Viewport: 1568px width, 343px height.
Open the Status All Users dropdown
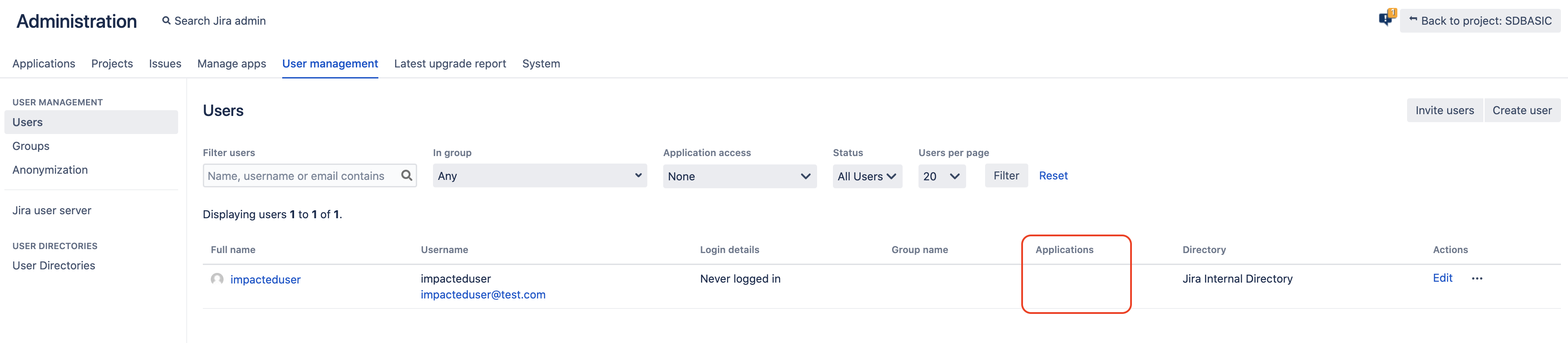867,176
